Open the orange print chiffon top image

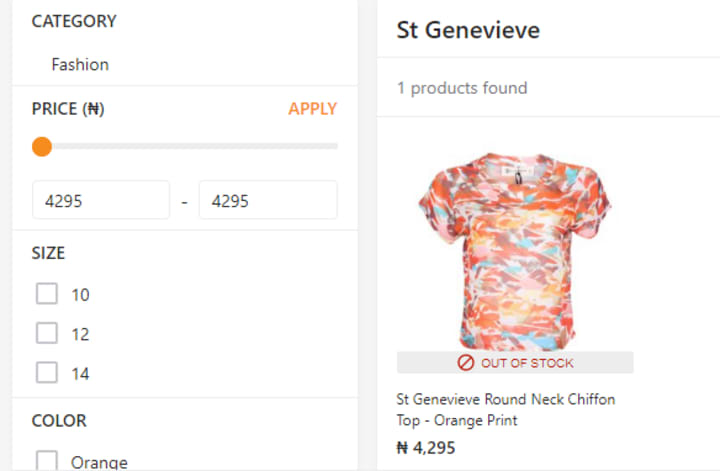[514, 250]
